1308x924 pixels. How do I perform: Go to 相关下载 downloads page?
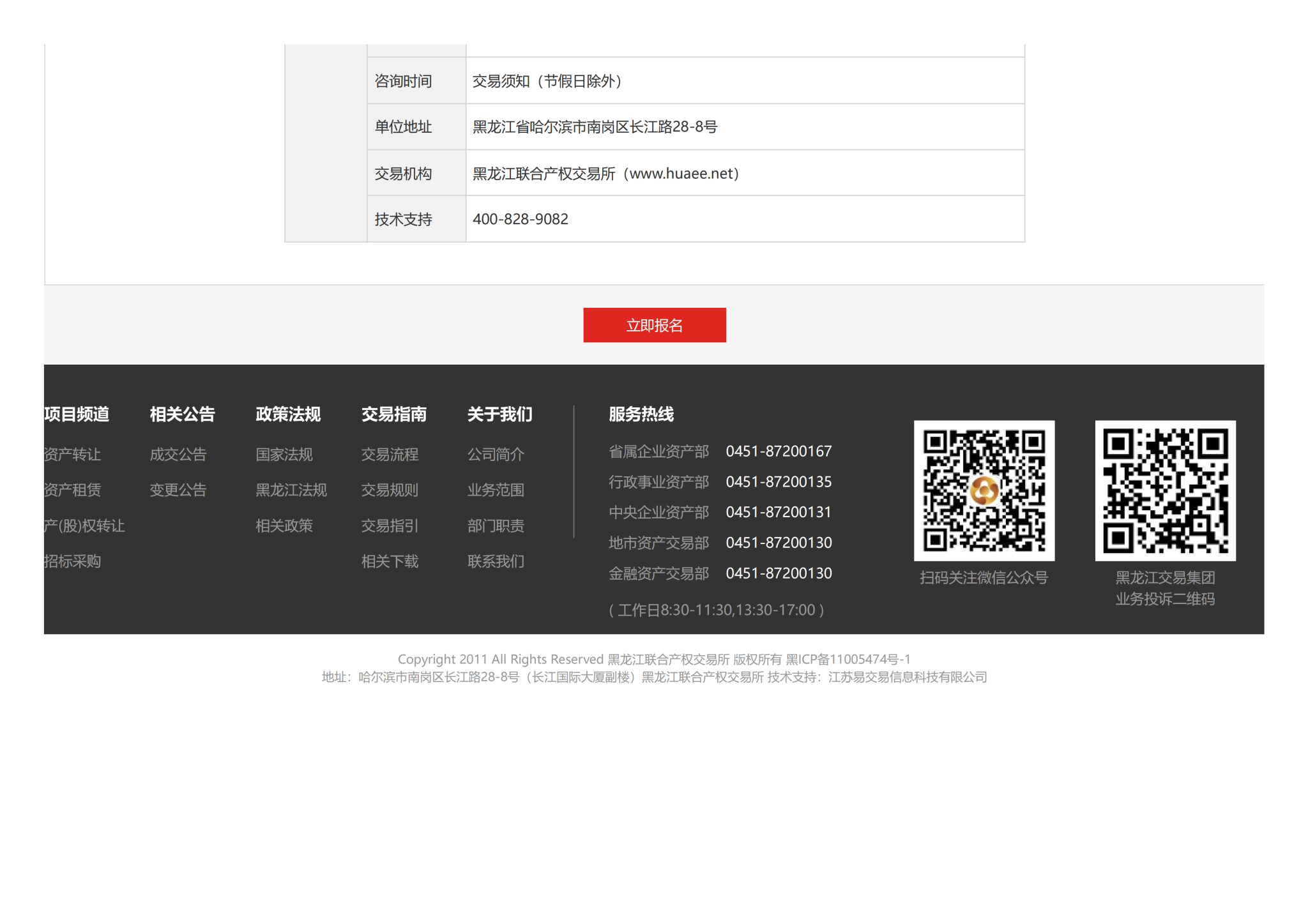390,561
